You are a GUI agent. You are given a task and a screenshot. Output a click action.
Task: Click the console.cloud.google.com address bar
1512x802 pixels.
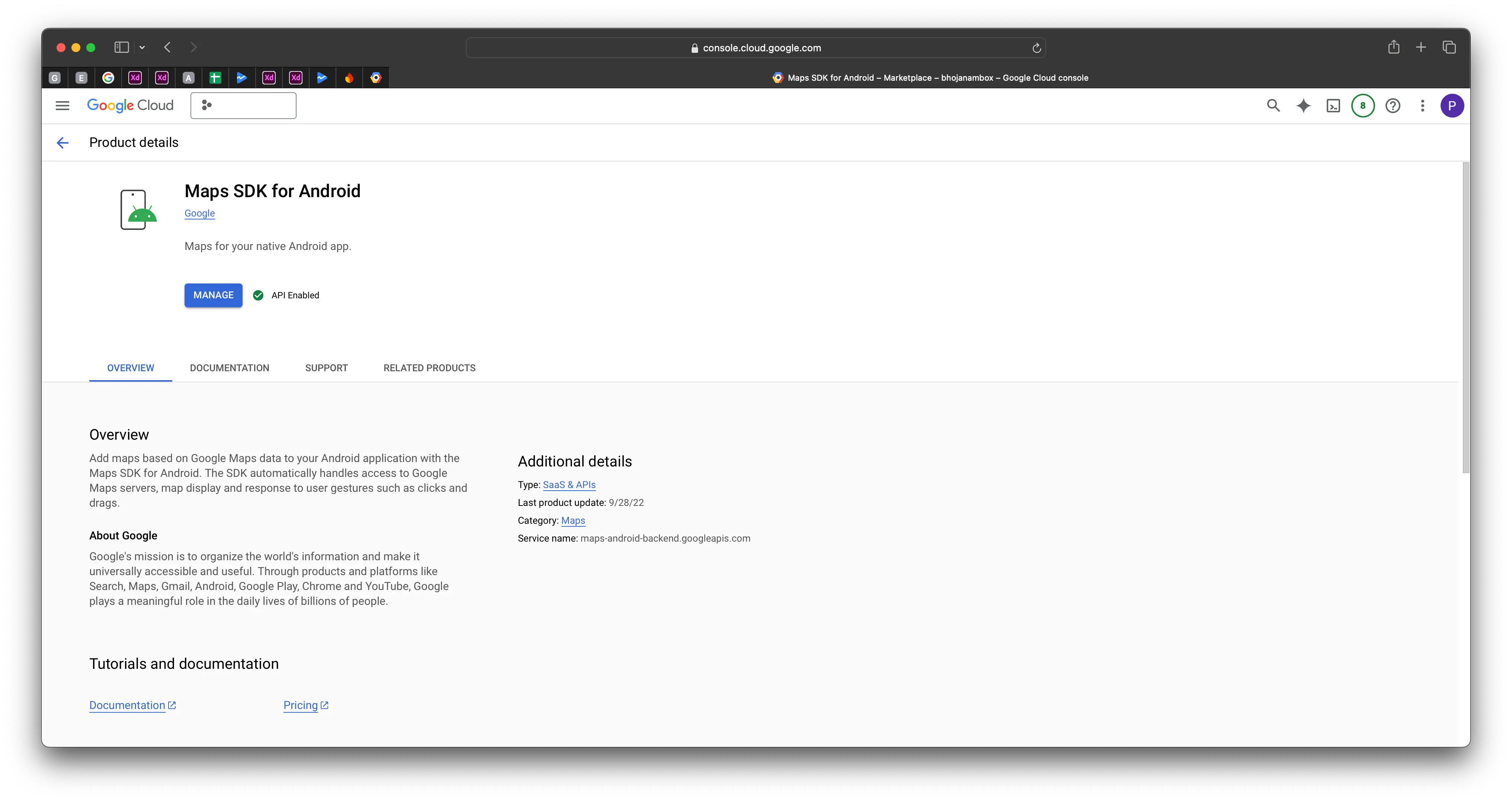pos(756,48)
